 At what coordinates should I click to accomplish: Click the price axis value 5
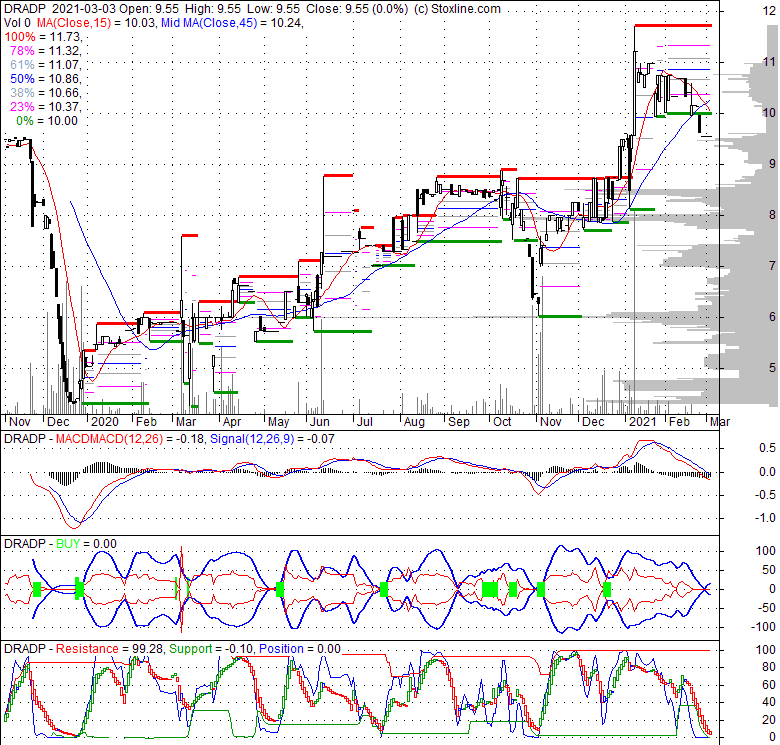click(x=772, y=368)
